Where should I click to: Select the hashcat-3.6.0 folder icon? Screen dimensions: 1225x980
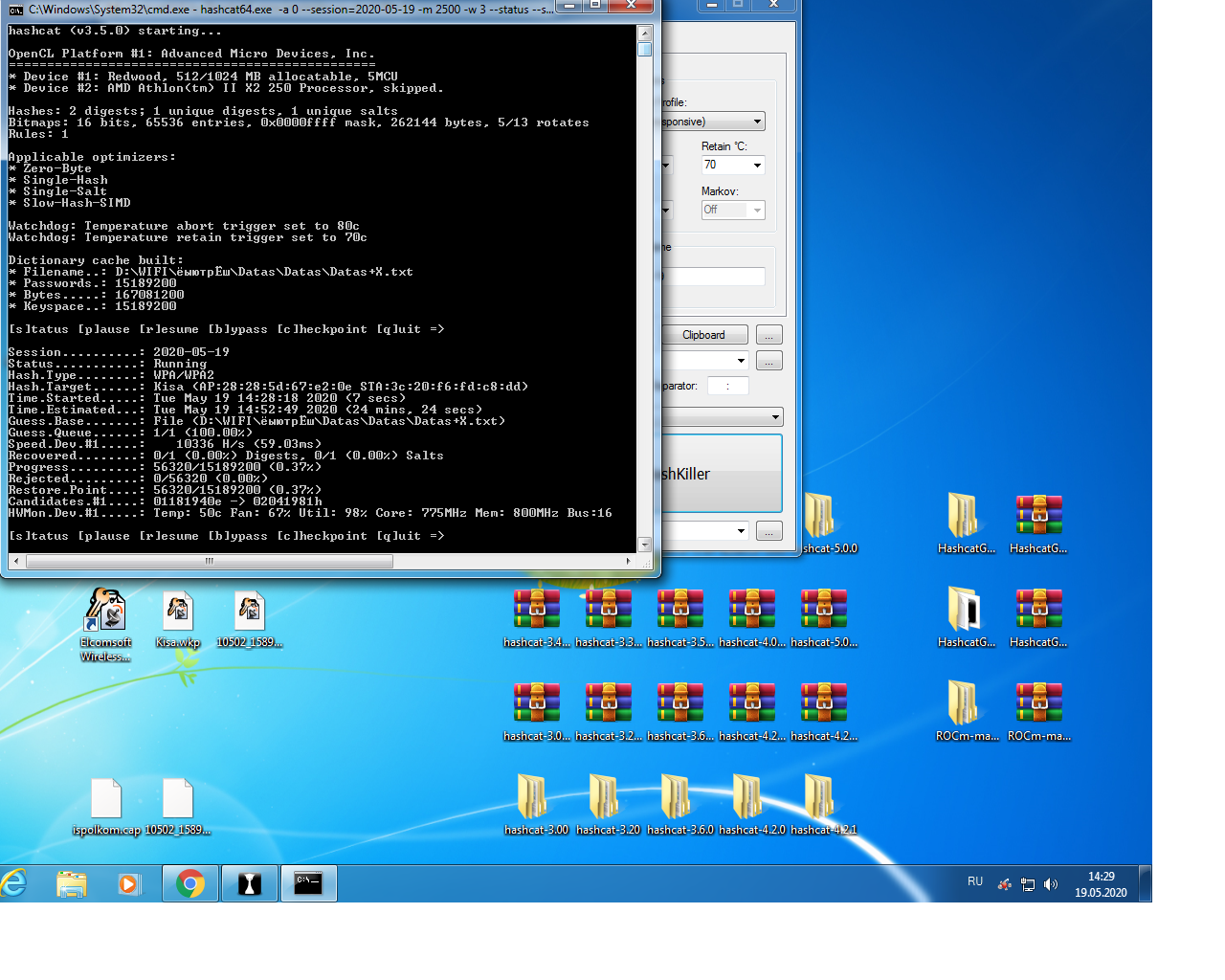coord(679,798)
